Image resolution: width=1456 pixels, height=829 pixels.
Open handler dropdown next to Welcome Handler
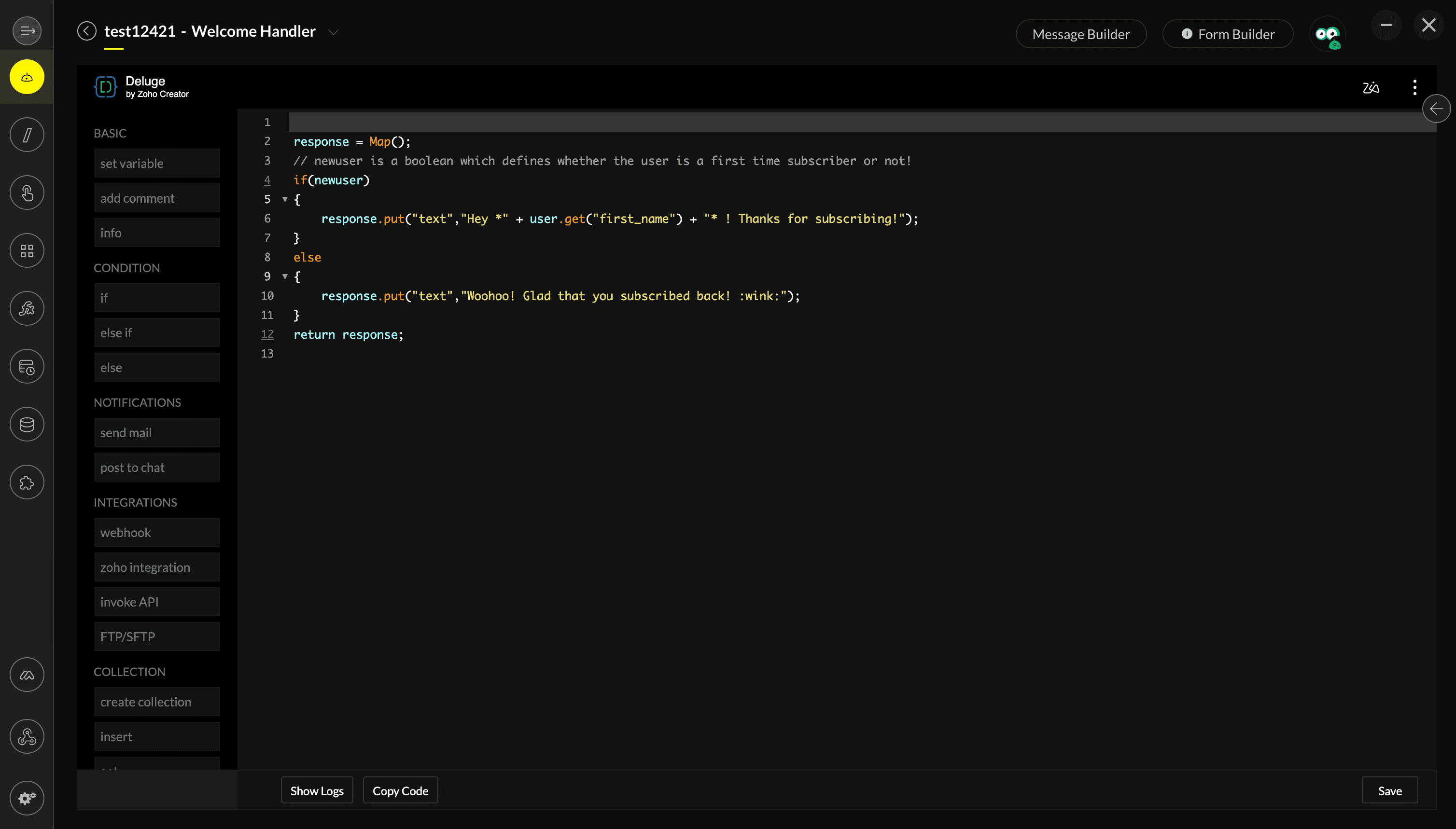tap(334, 32)
